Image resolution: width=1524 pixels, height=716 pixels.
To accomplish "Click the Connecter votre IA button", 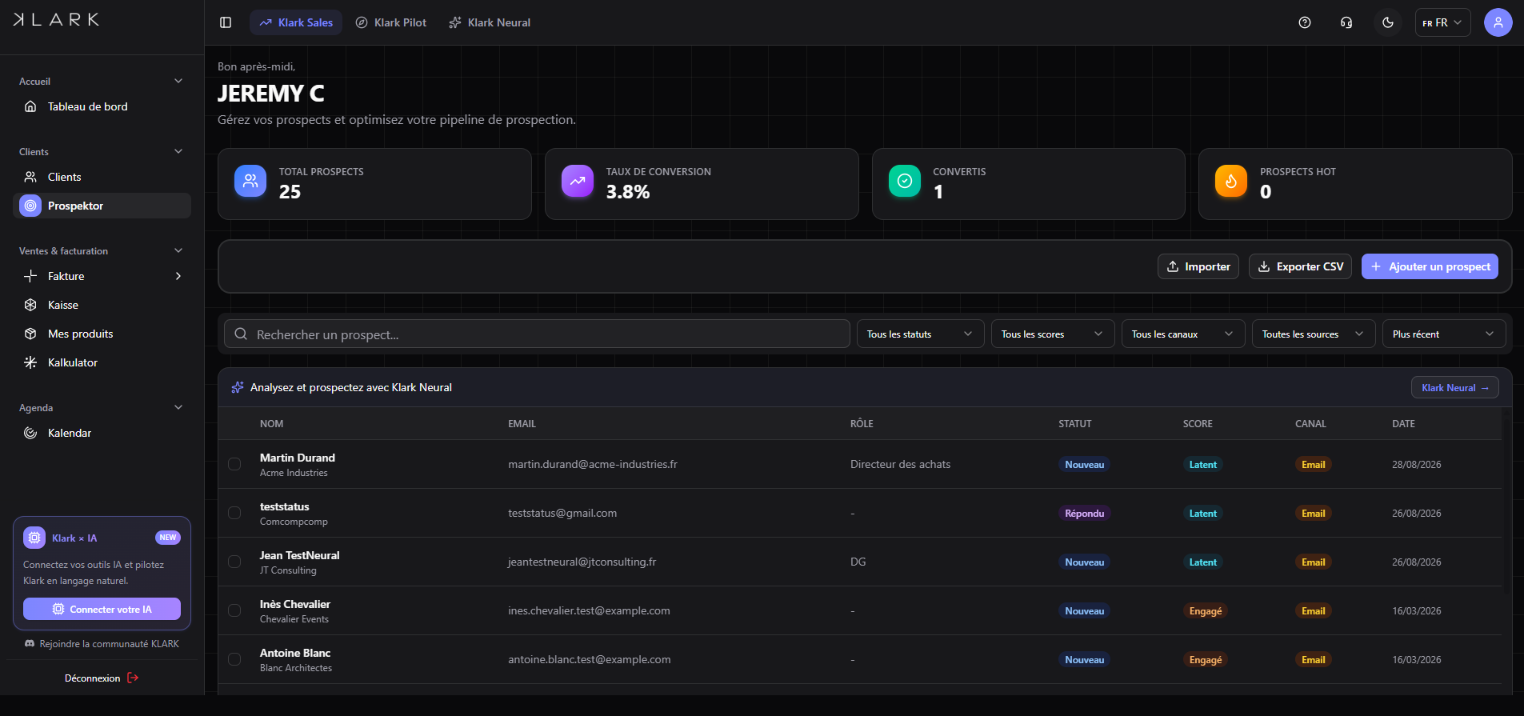I will 102,609.
